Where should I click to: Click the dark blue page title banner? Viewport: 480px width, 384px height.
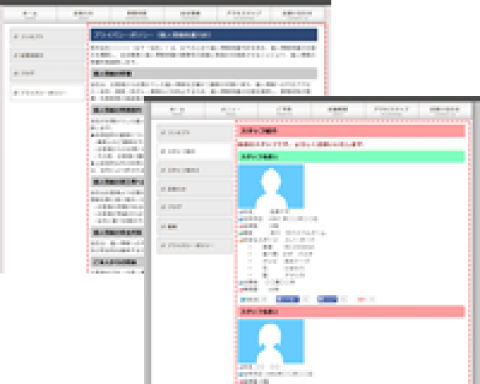pyautogui.click(x=204, y=35)
